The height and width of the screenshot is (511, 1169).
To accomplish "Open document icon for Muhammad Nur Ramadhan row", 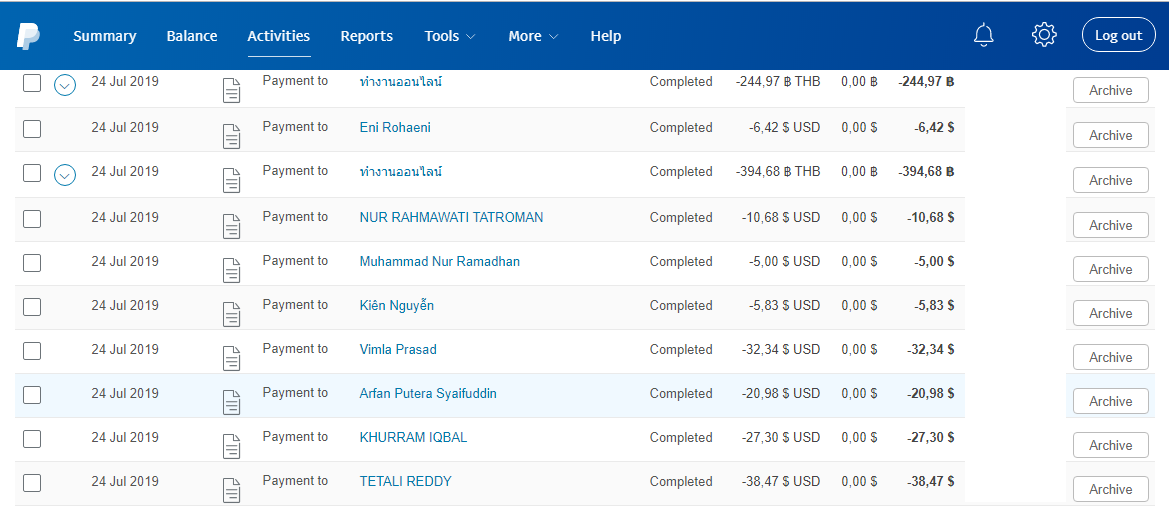I will click(233, 270).
